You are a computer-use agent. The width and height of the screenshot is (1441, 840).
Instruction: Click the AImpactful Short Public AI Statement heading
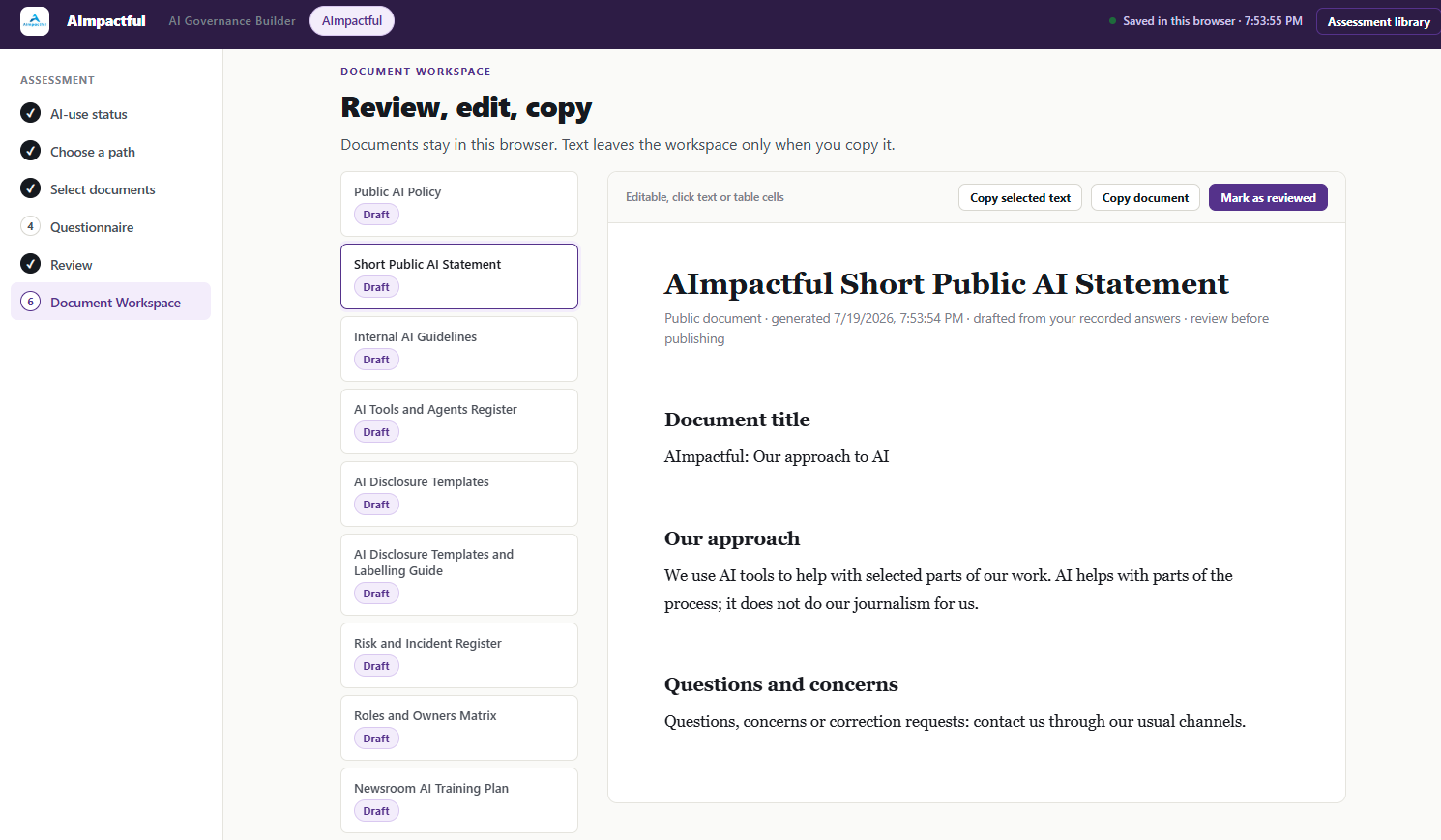946,283
